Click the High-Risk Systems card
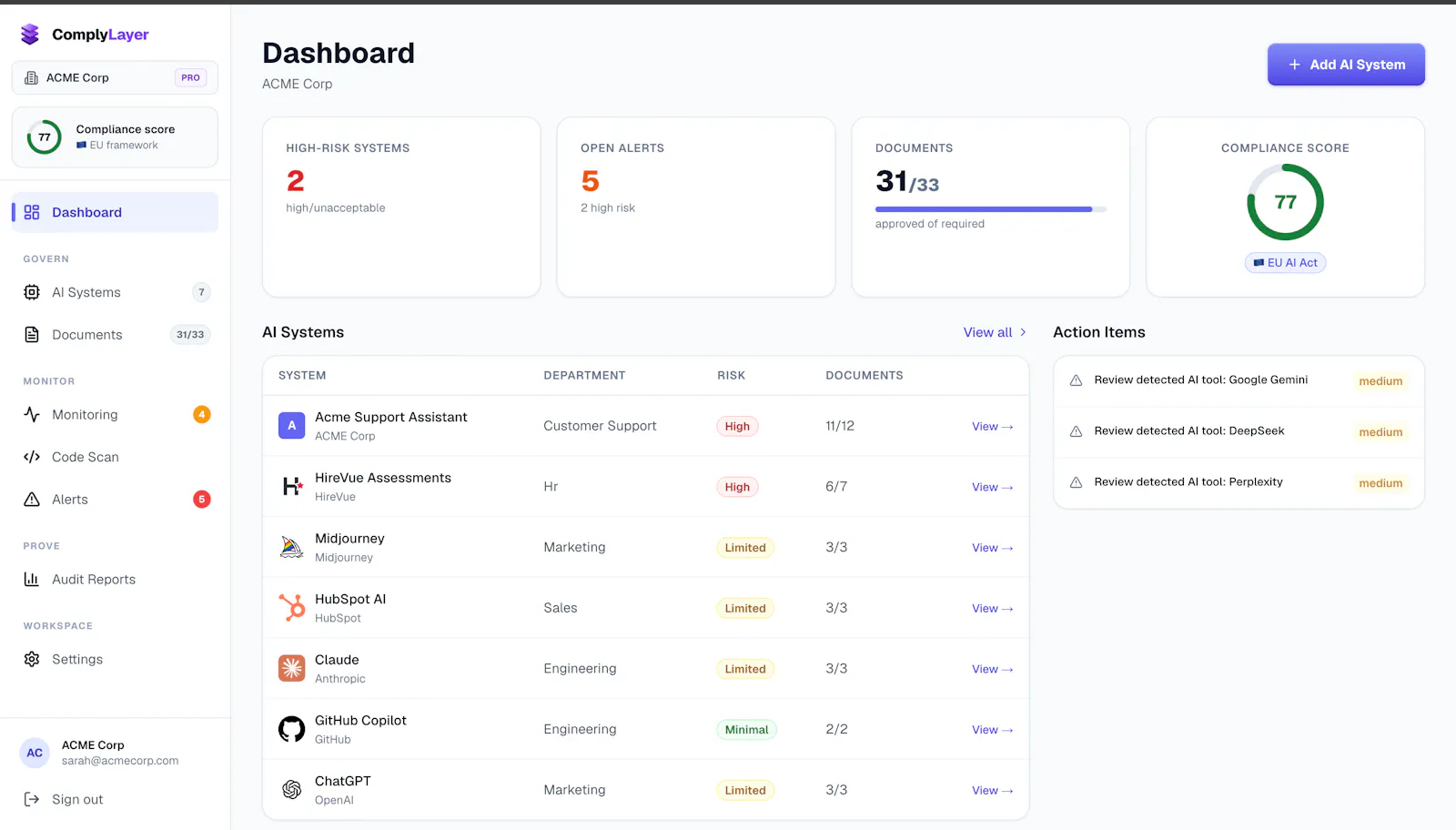Screen dimensions: 1456x830 pyautogui.click(x=401, y=207)
